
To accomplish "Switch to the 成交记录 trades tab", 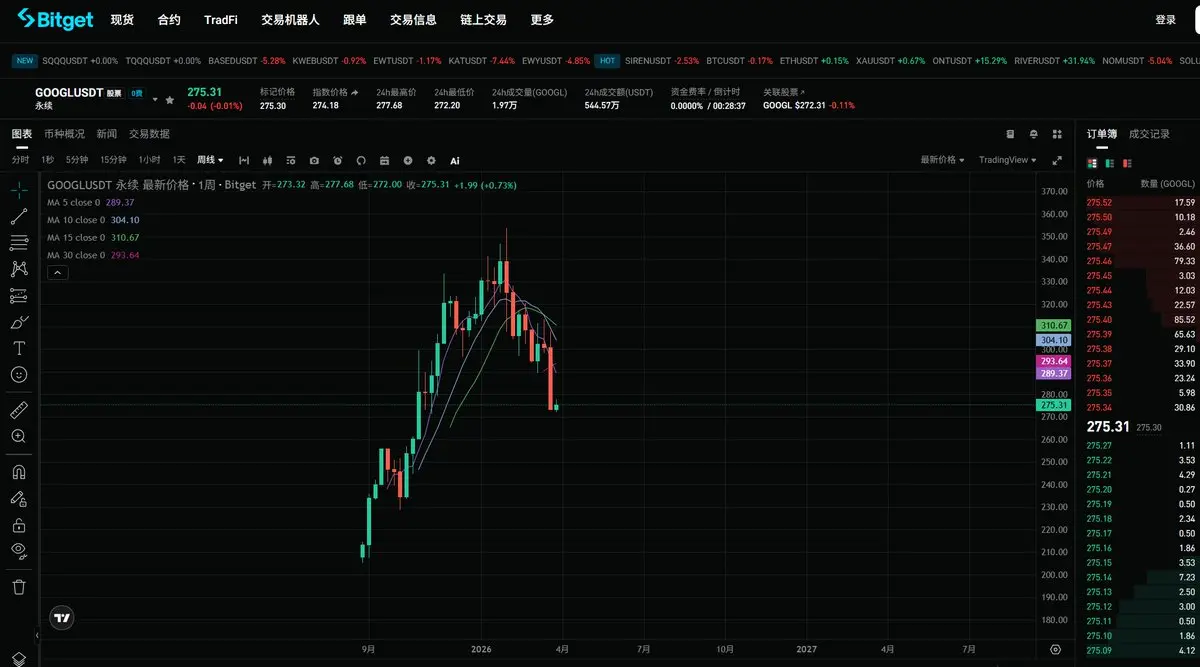I will [1149, 134].
